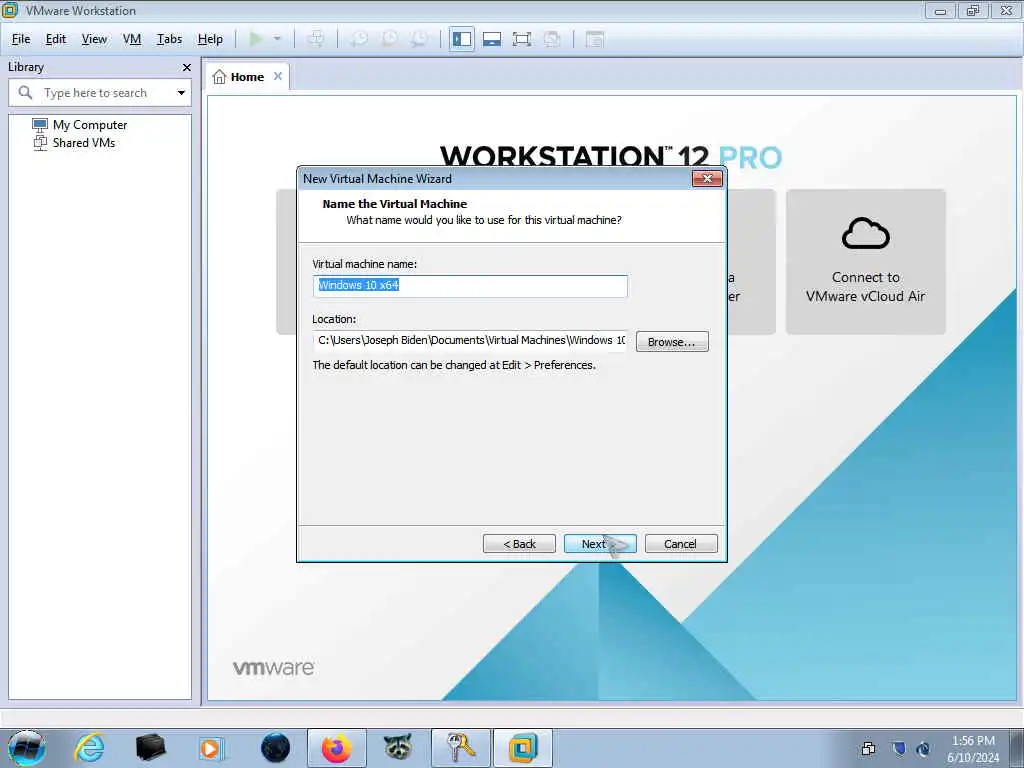Screen dimensions: 1024x768
Task: Click the shield security tray icon
Action: click(x=899, y=748)
